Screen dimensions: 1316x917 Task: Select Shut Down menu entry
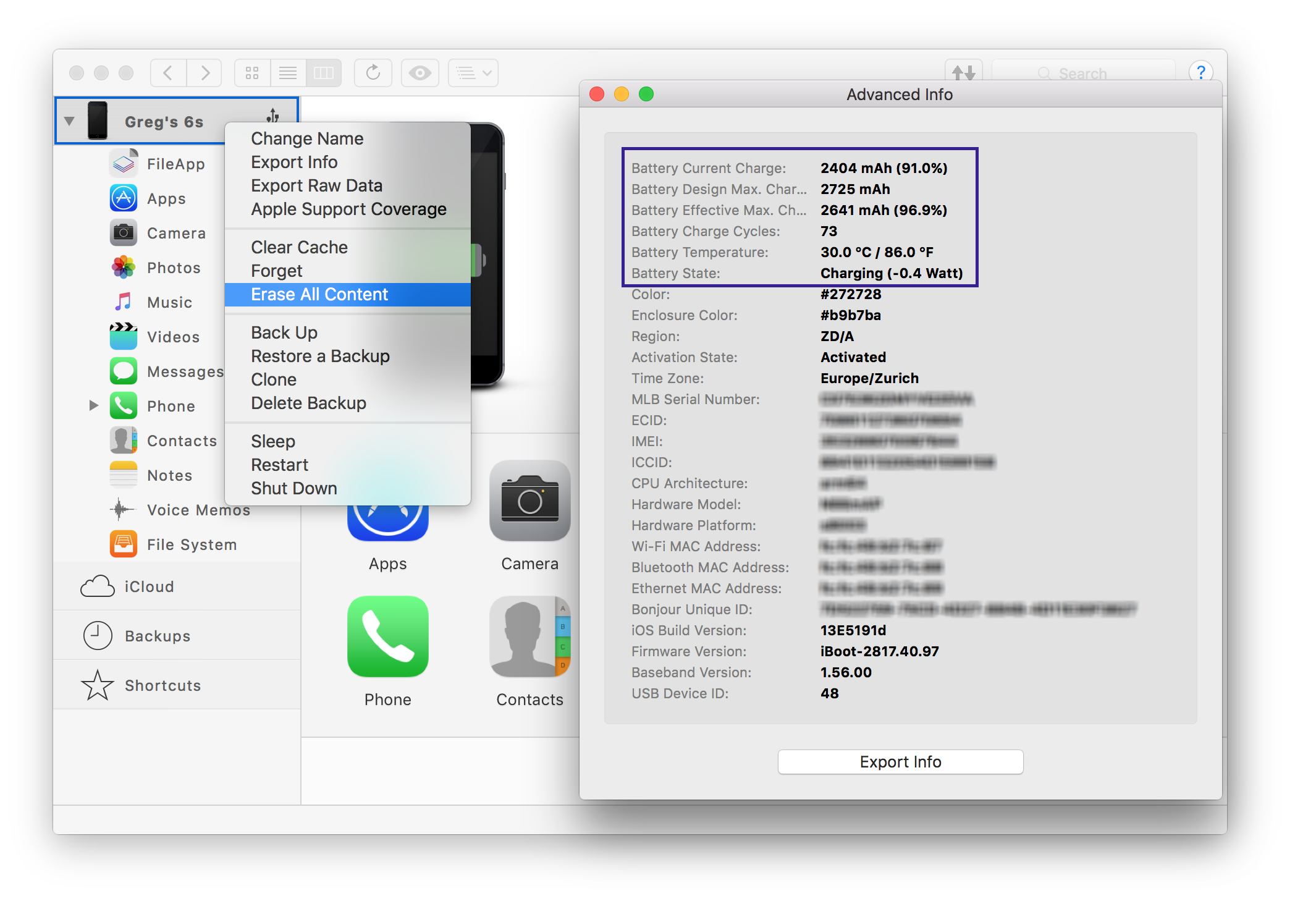click(348, 488)
